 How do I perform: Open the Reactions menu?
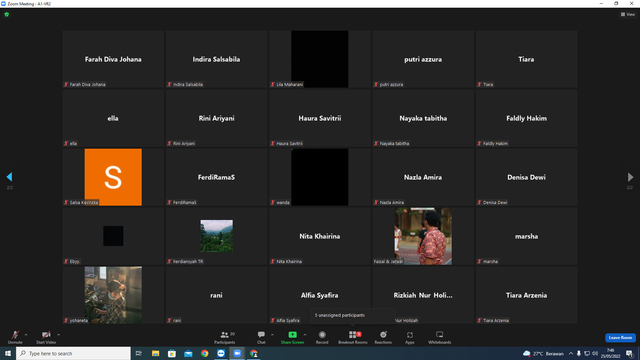[x=383, y=337]
